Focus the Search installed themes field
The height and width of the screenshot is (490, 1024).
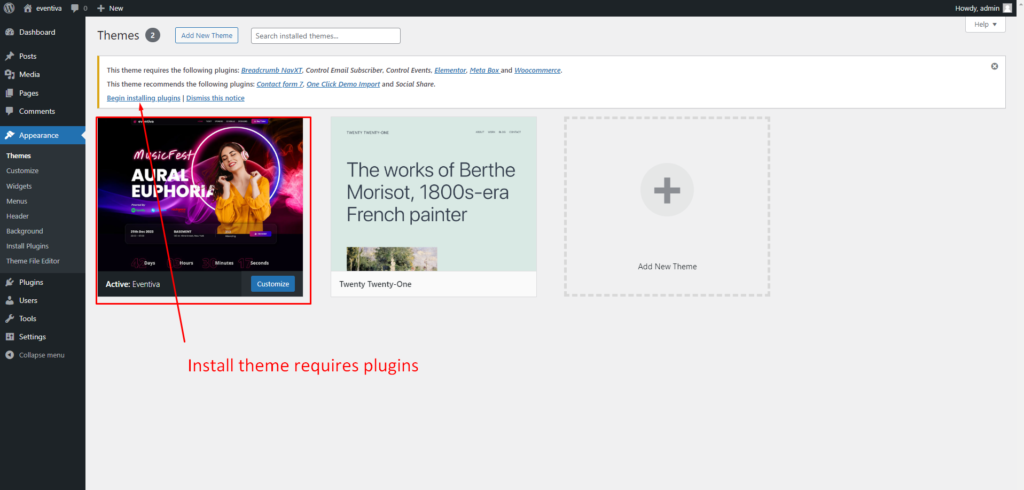[x=326, y=36]
